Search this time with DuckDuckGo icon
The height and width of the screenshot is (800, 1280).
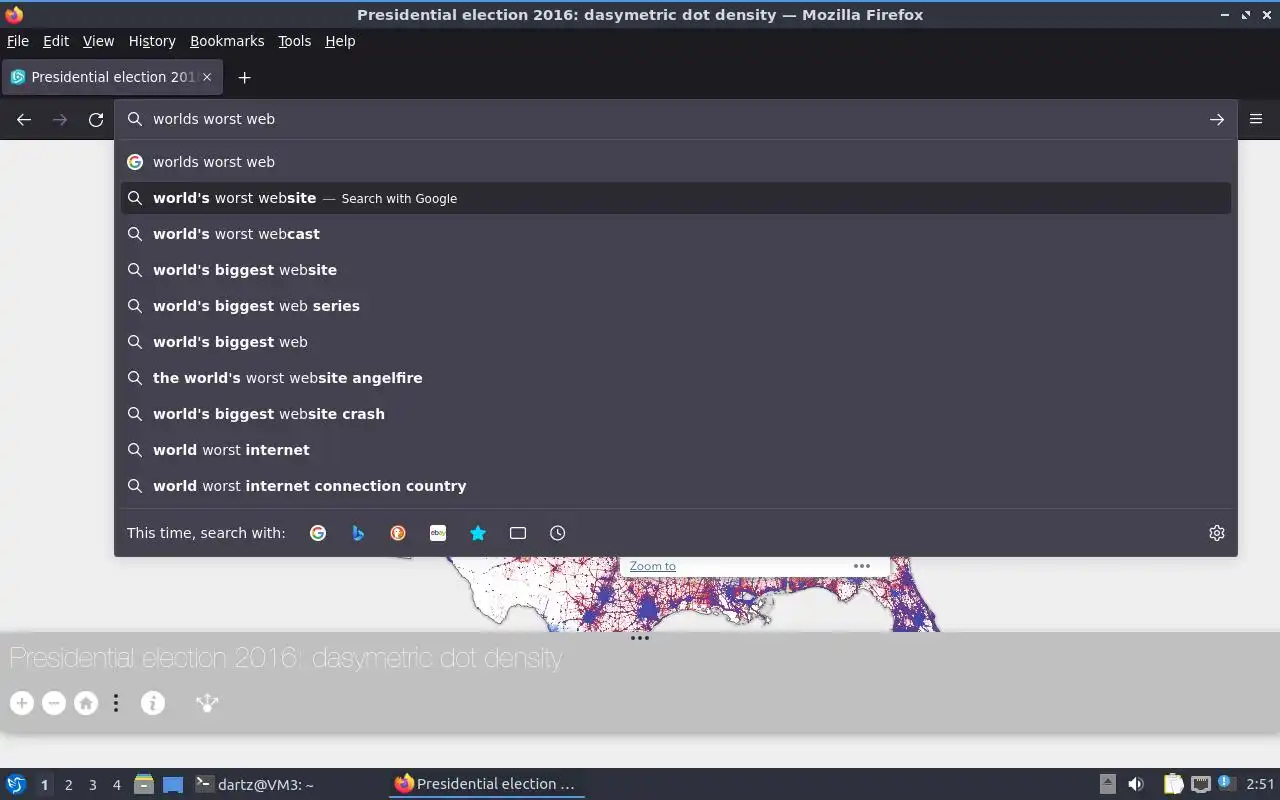(398, 533)
